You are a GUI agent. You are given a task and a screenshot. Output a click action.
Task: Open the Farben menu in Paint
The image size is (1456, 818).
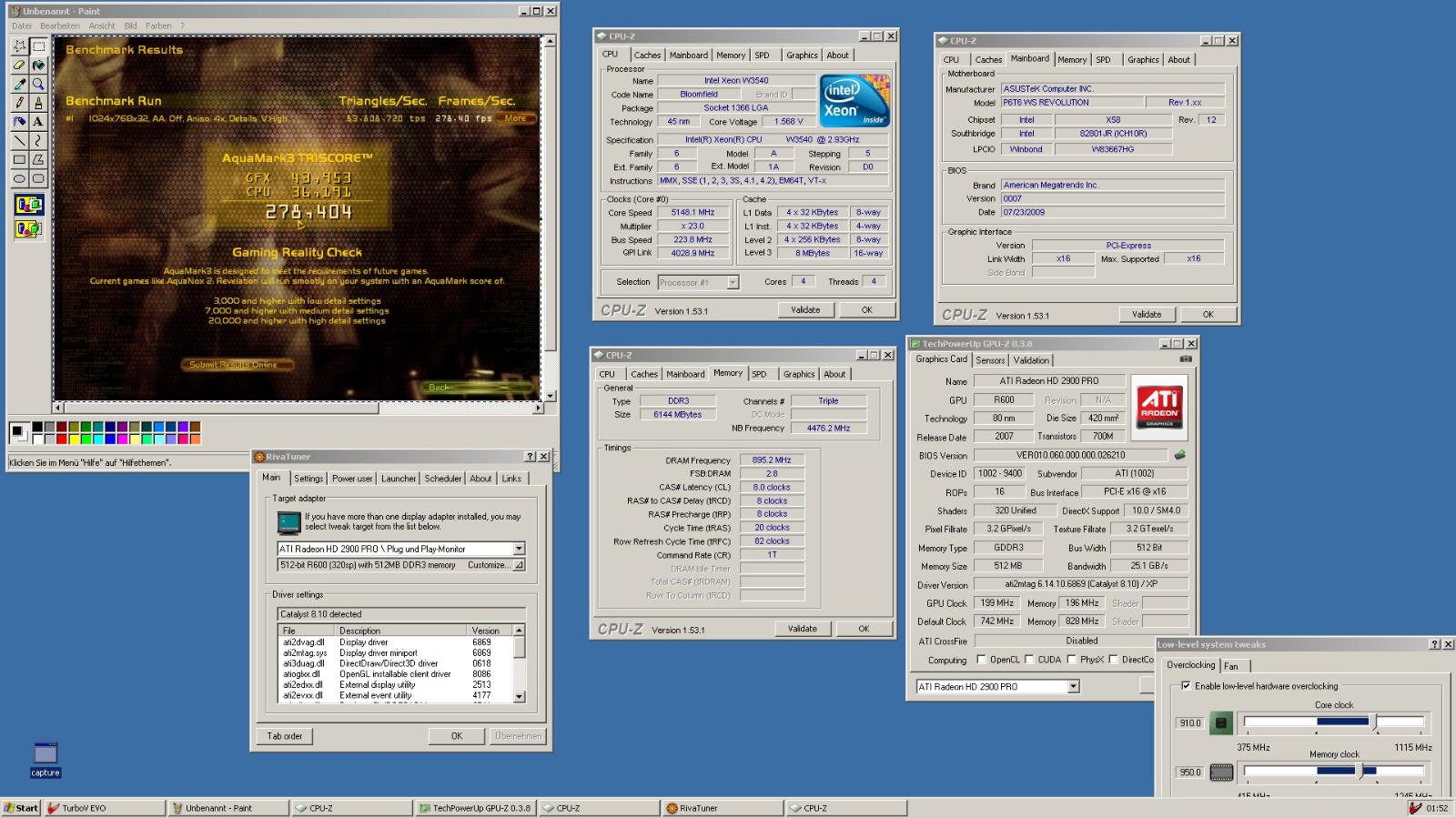coord(158,25)
